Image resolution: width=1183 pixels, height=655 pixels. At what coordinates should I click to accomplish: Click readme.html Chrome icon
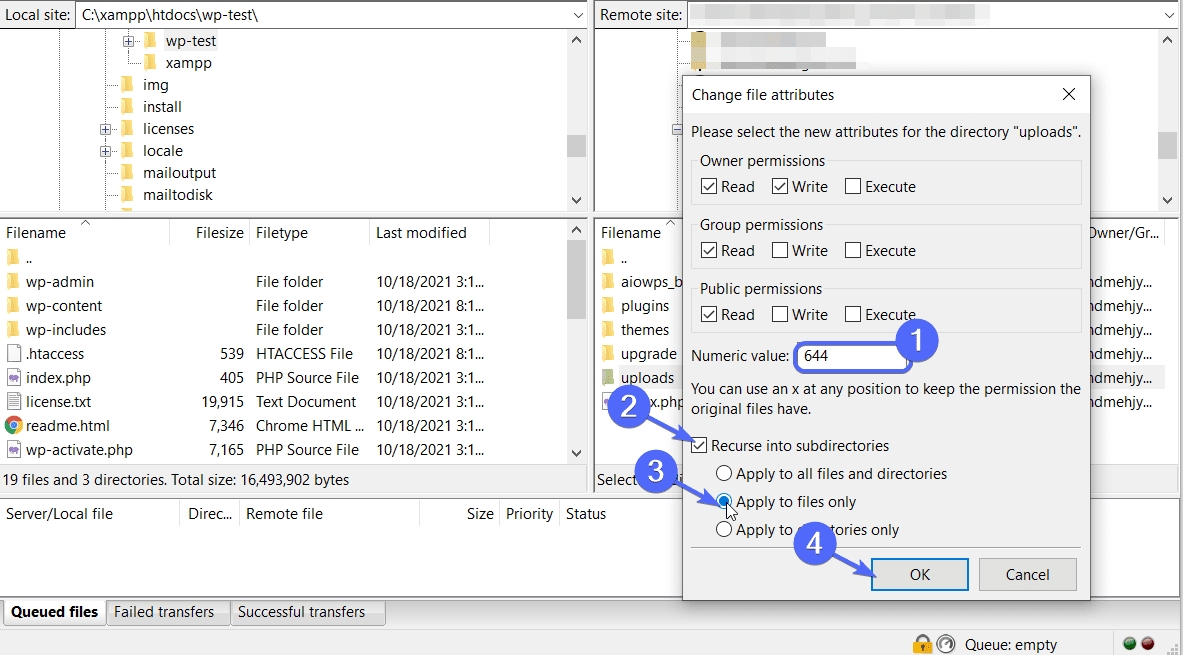click(13, 426)
